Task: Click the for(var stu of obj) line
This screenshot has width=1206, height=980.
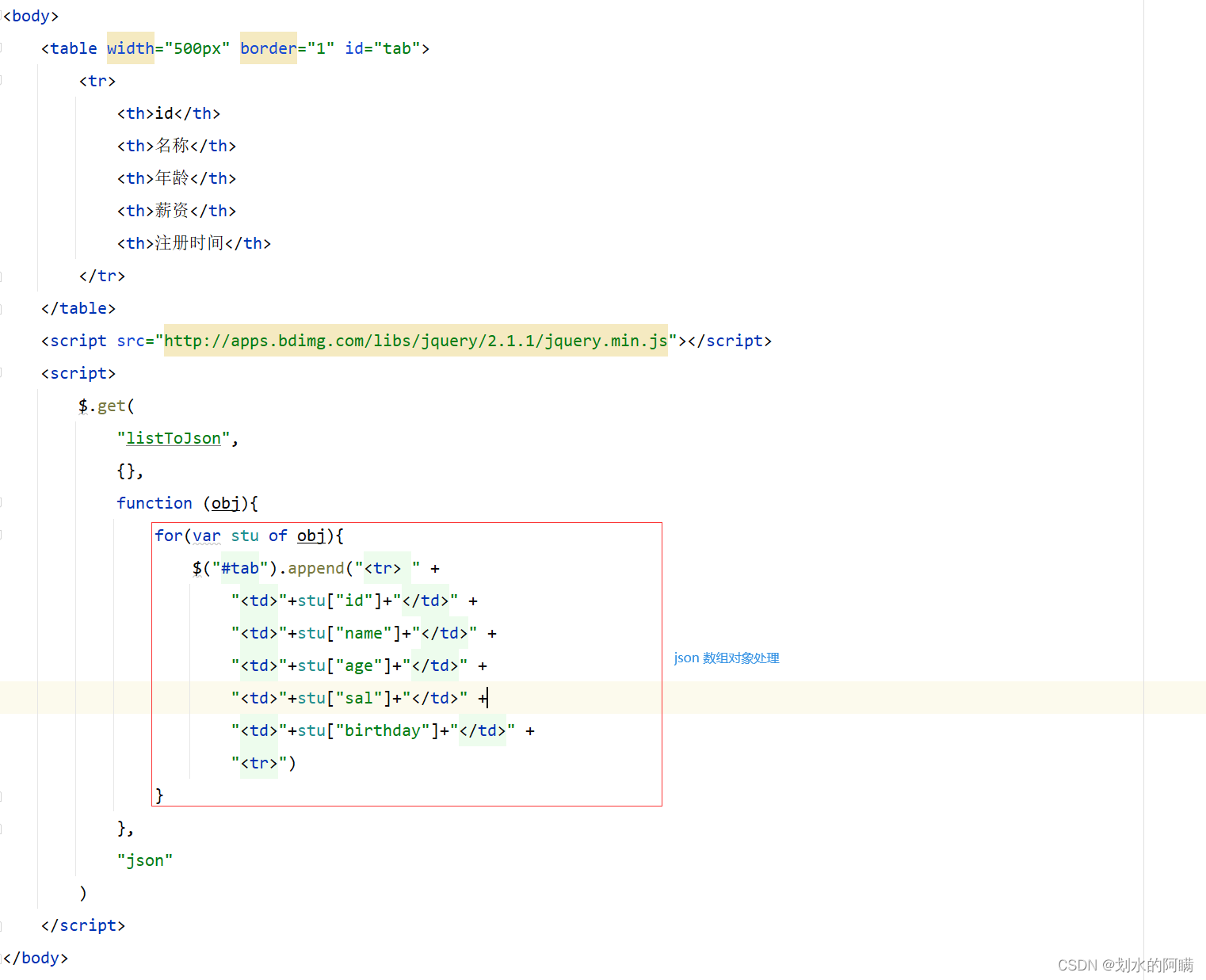Action: [x=250, y=536]
